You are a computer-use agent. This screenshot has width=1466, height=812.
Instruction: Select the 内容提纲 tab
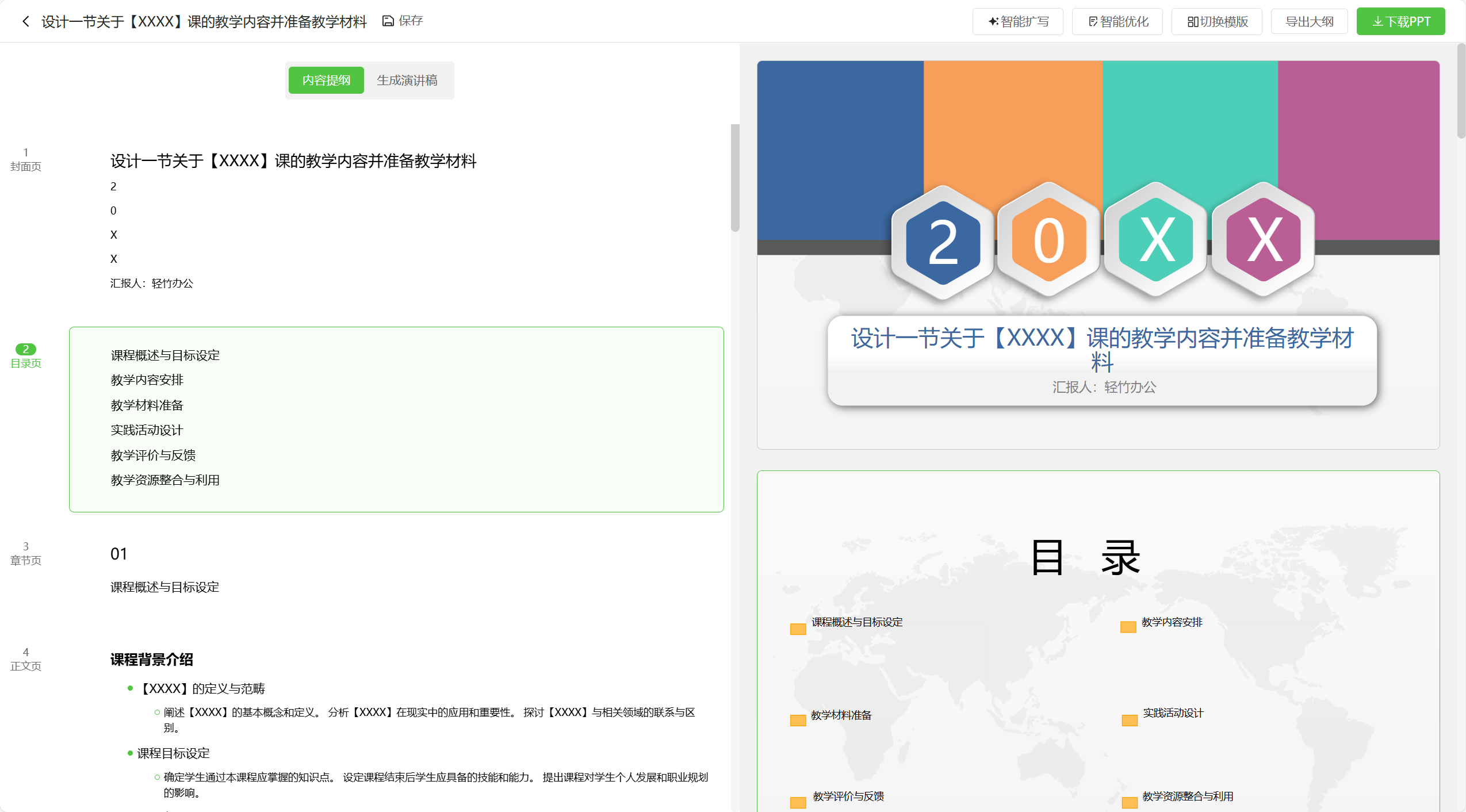coord(326,80)
